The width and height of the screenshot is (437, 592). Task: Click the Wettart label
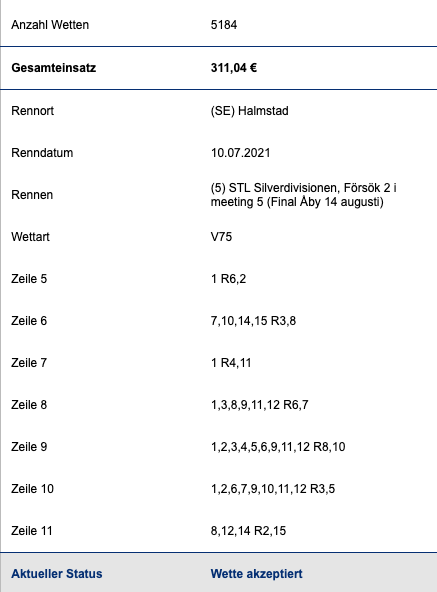point(30,237)
